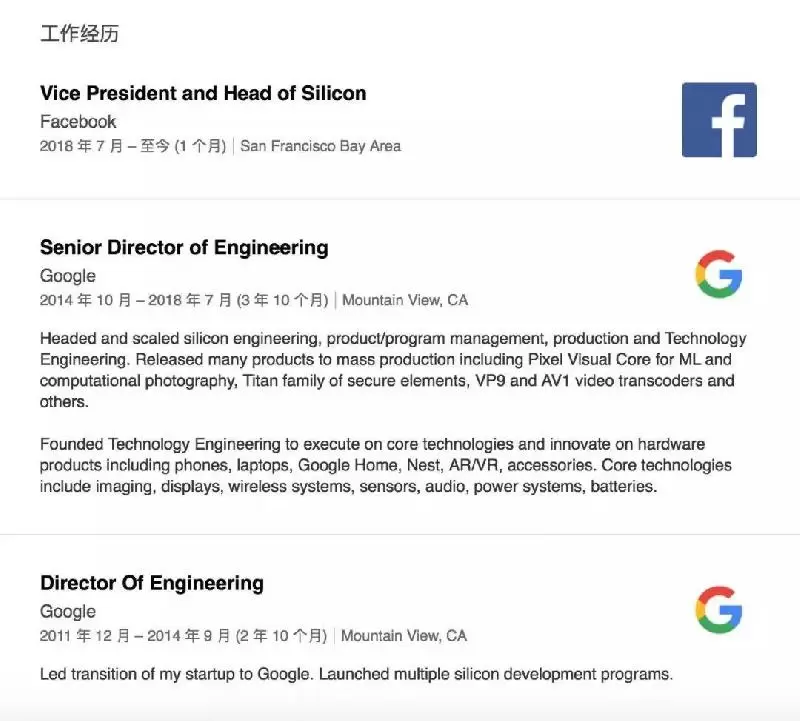Click the paragraph starting with Founded Technology Engineering
This screenshot has height=721, width=800.
(x=385, y=465)
